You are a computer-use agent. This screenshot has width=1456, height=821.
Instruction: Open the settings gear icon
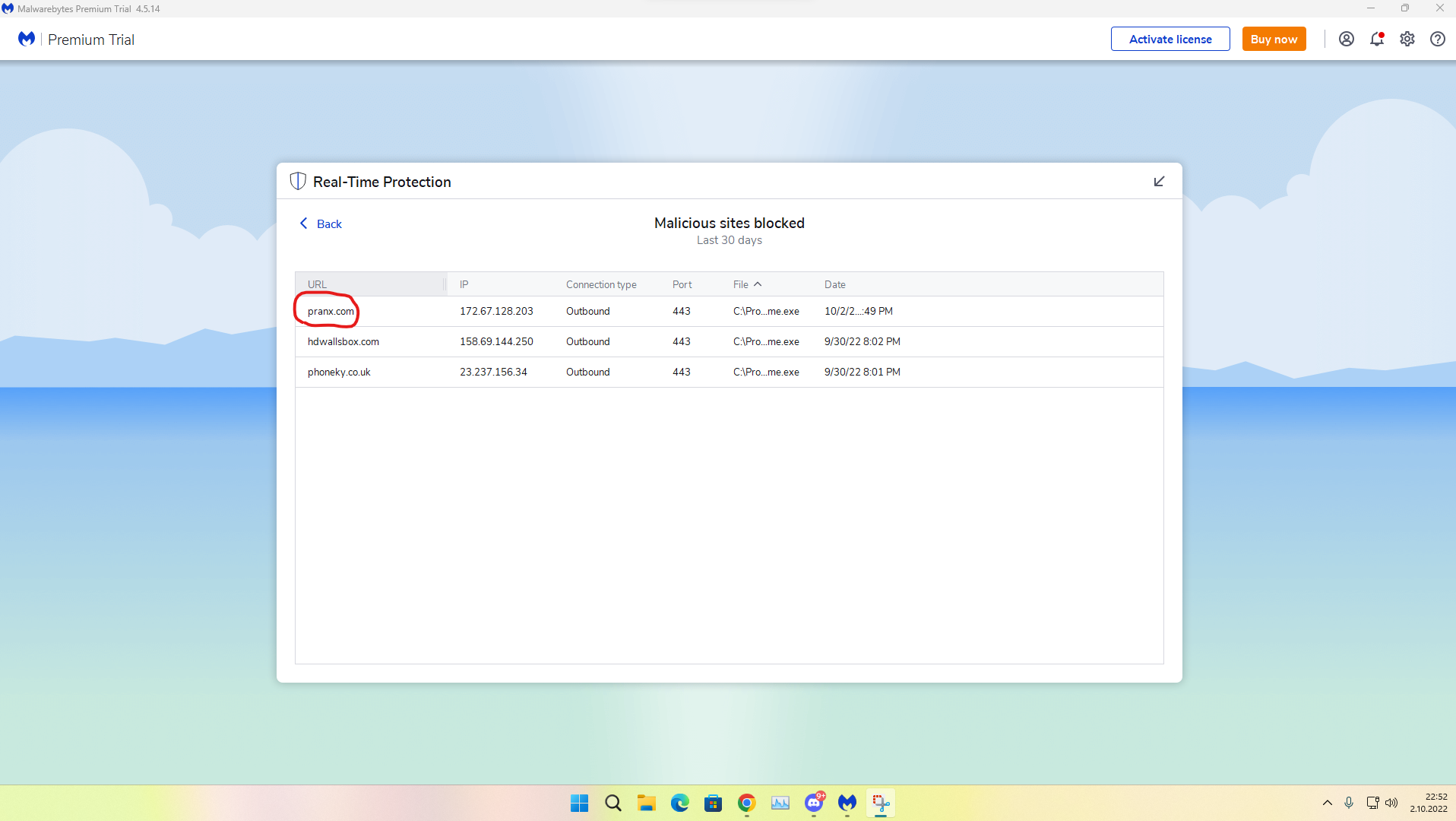[x=1407, y=39]
